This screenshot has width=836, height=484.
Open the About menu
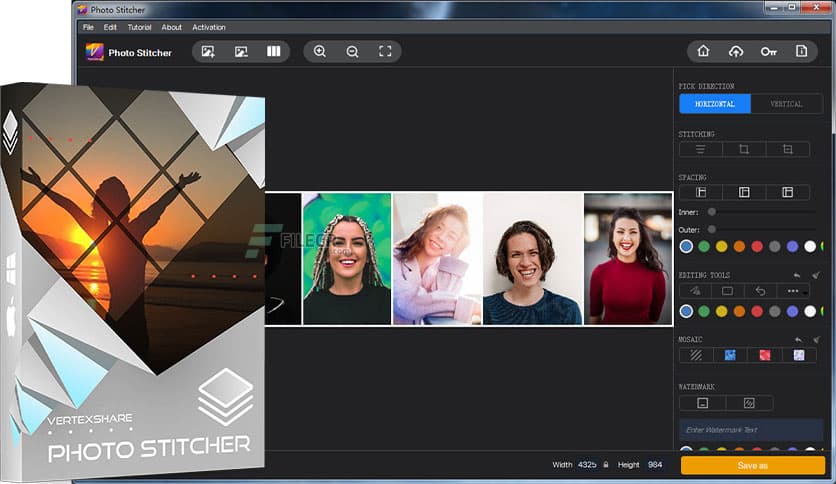click(172, 27)
